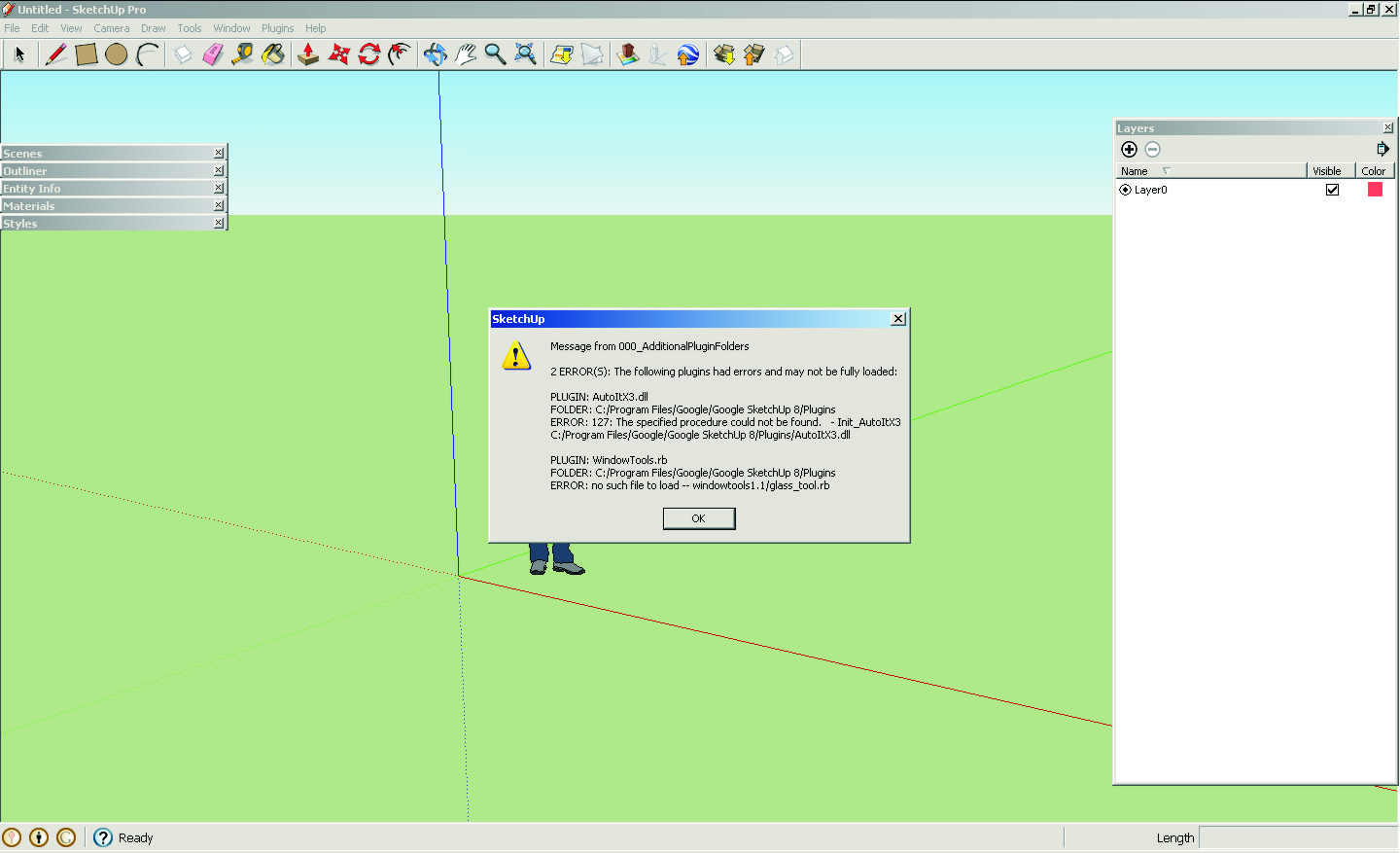Click OK in the SketchUp error dialog
Viewport: 1400px width, 853px height.
click(x=699, y=518)
